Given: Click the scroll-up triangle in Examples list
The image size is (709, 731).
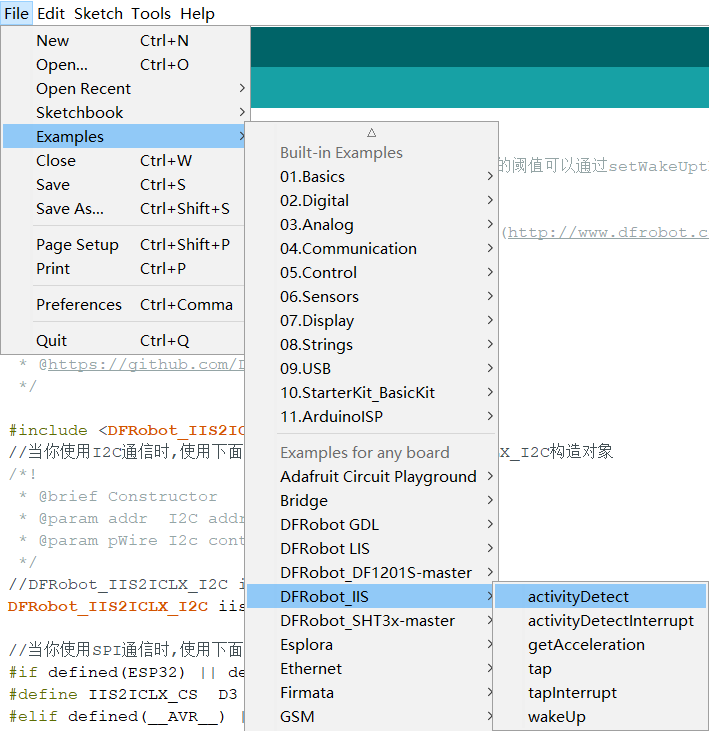Looking at the screenshot, I should click(x=372, y=133).
